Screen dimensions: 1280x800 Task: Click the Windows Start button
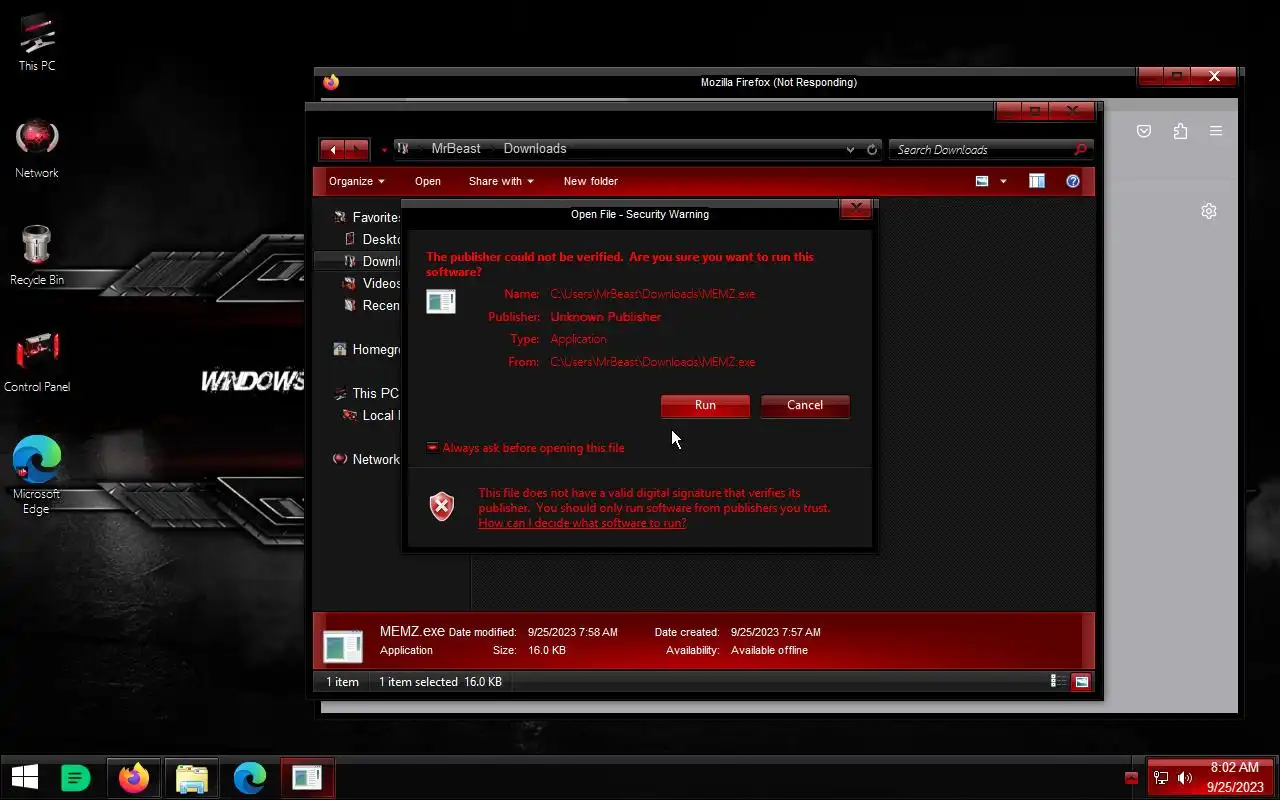click(x=25, y=777)
